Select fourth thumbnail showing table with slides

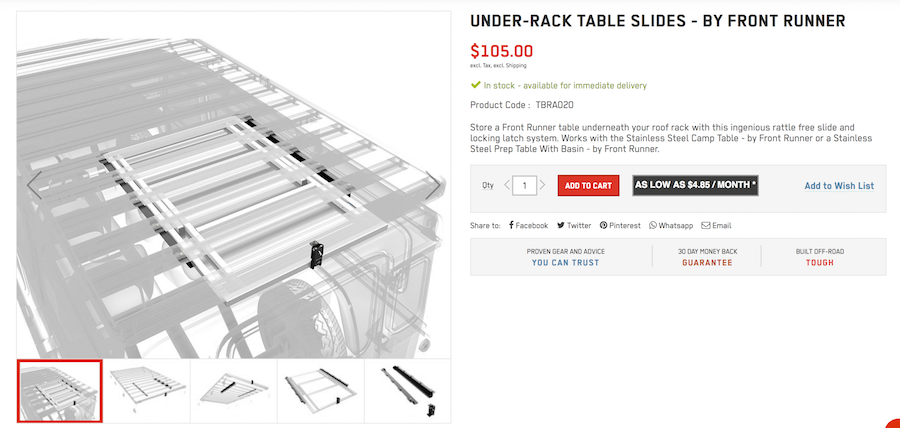pyautogui.click(x=320, y=390)
